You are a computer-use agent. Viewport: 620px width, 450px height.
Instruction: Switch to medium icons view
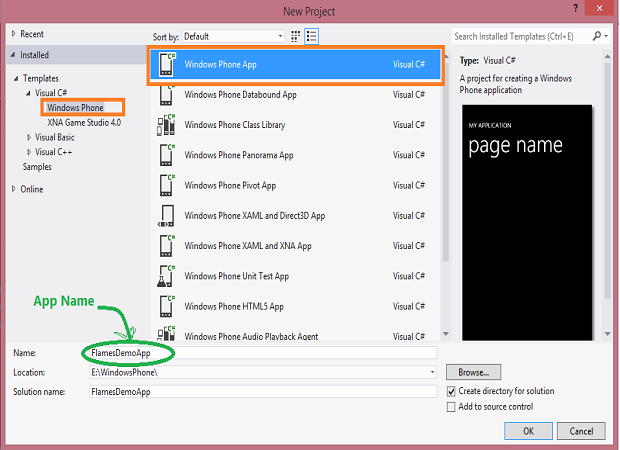(x=295, y=36)
